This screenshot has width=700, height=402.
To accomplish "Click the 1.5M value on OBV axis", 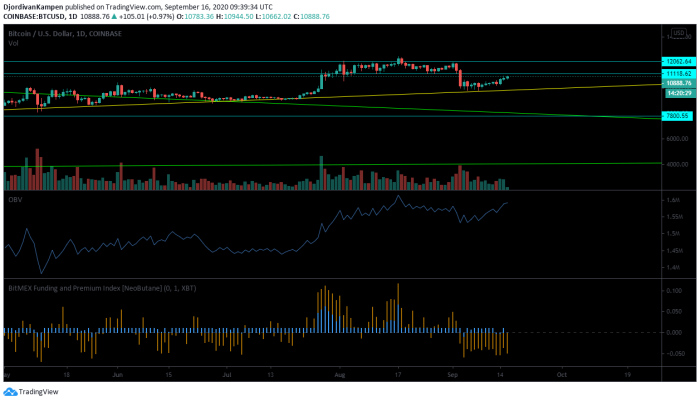I will 673,234.
